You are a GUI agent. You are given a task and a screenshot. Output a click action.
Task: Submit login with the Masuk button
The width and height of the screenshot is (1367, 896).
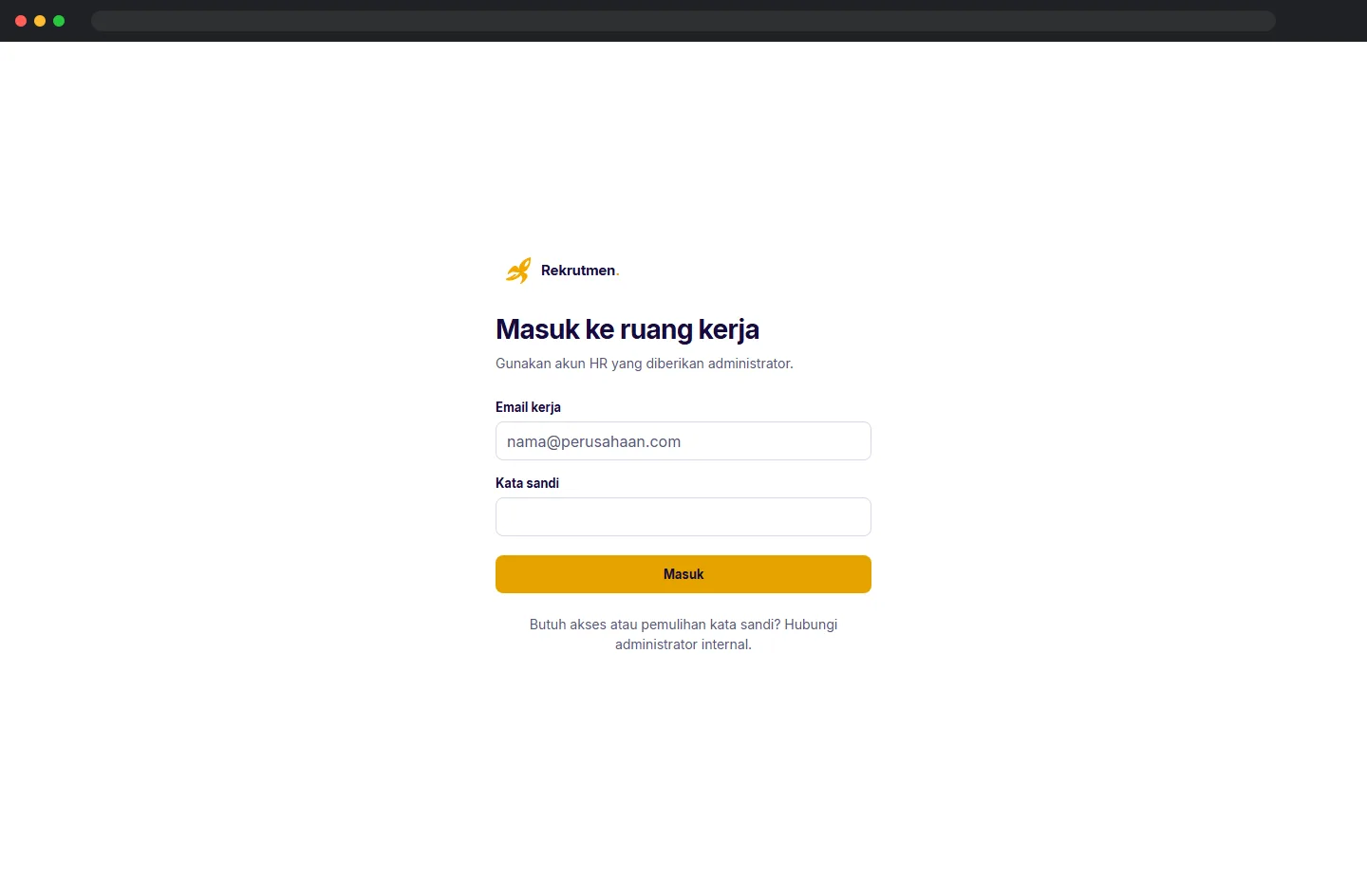pos(683,574)
